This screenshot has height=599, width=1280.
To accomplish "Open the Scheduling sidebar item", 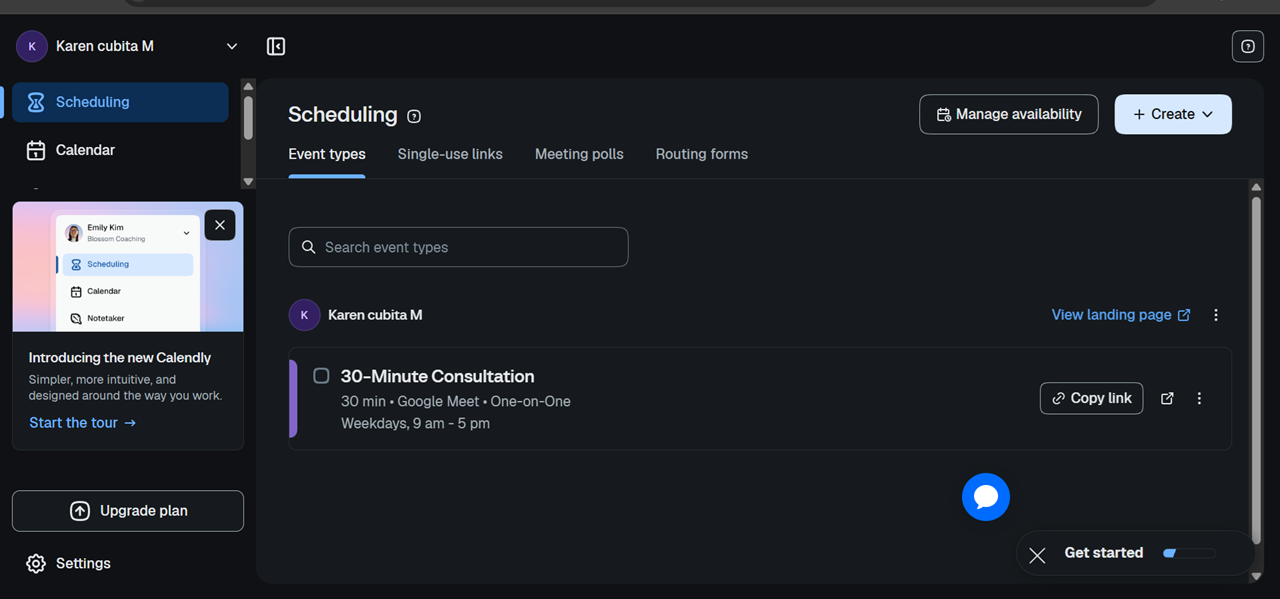I will [120, 102].
